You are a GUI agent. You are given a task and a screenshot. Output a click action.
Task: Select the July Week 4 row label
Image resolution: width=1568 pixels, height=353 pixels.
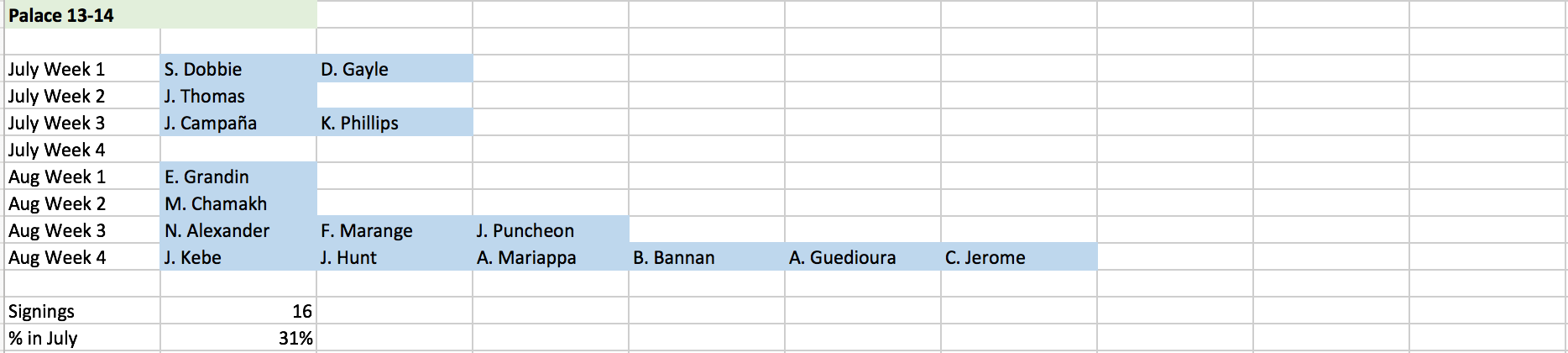[x=82, y=150]
